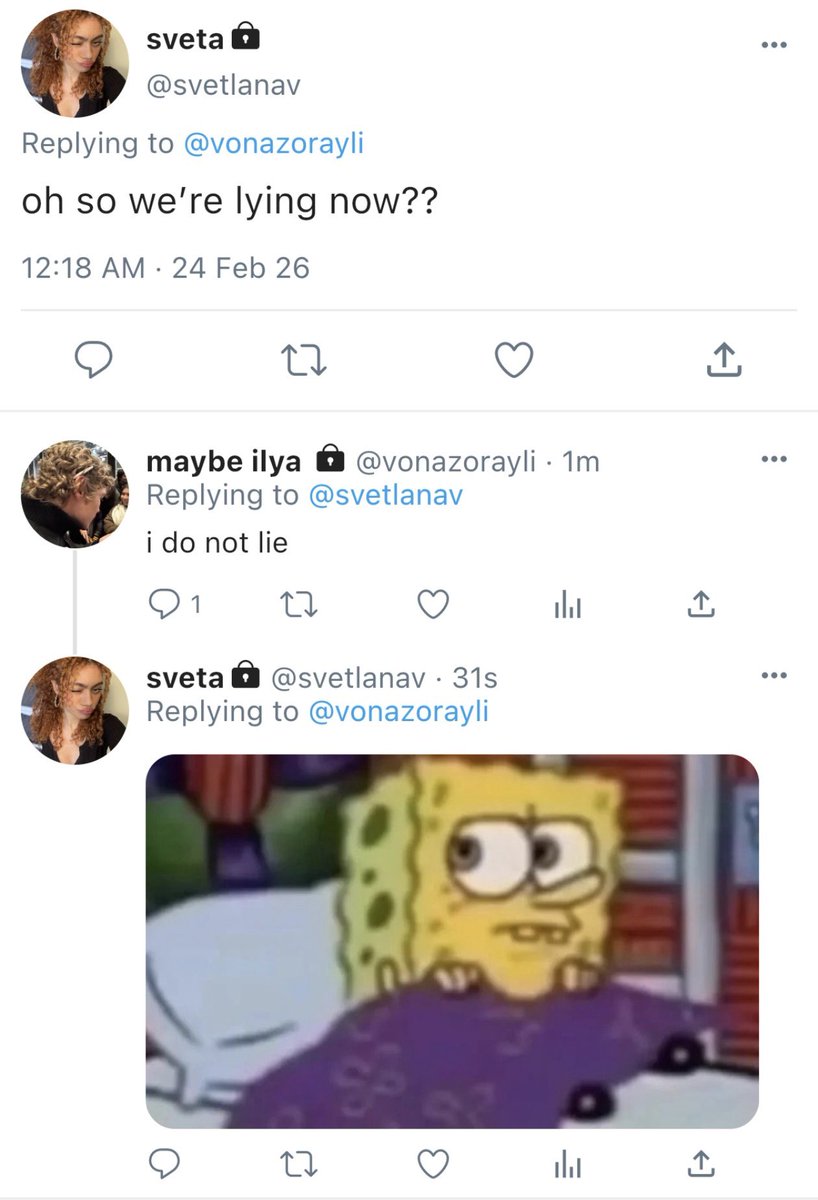Open the SpongeBob in bed image

(453, 941)
